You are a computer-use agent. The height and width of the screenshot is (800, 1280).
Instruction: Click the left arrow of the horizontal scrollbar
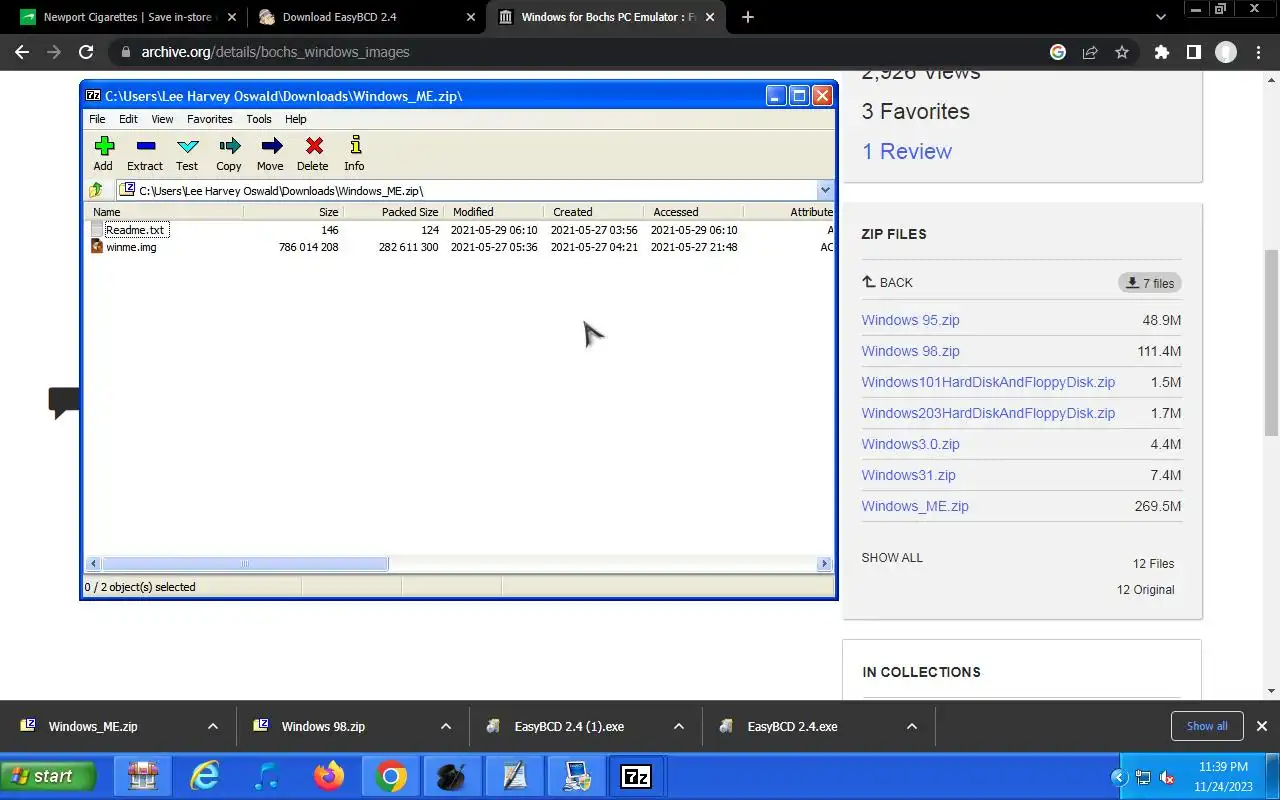pyautogui.click(x=93, y=564)
